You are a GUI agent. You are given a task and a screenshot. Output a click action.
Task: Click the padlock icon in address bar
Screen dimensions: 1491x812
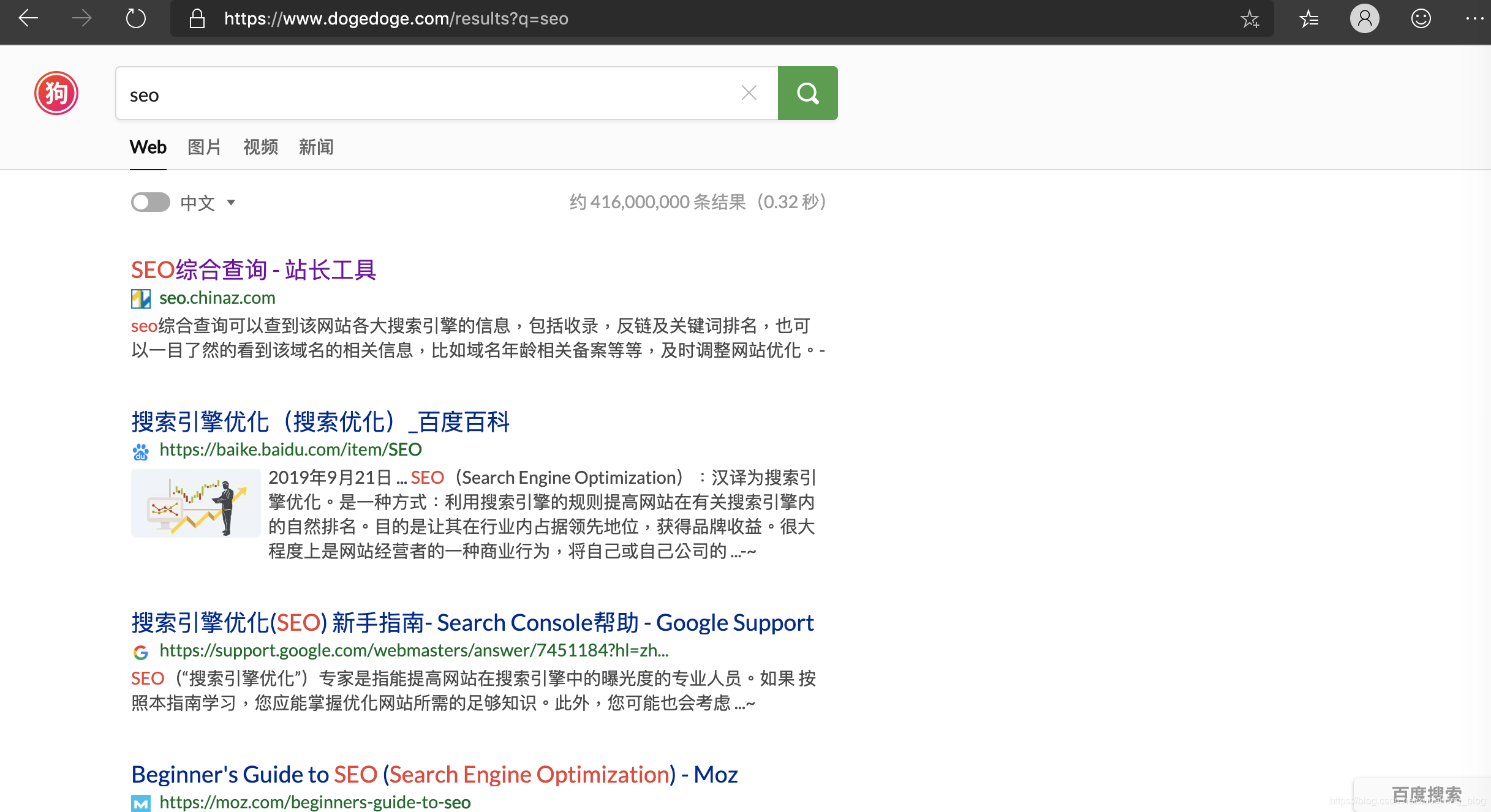click(x=197, y=18)
